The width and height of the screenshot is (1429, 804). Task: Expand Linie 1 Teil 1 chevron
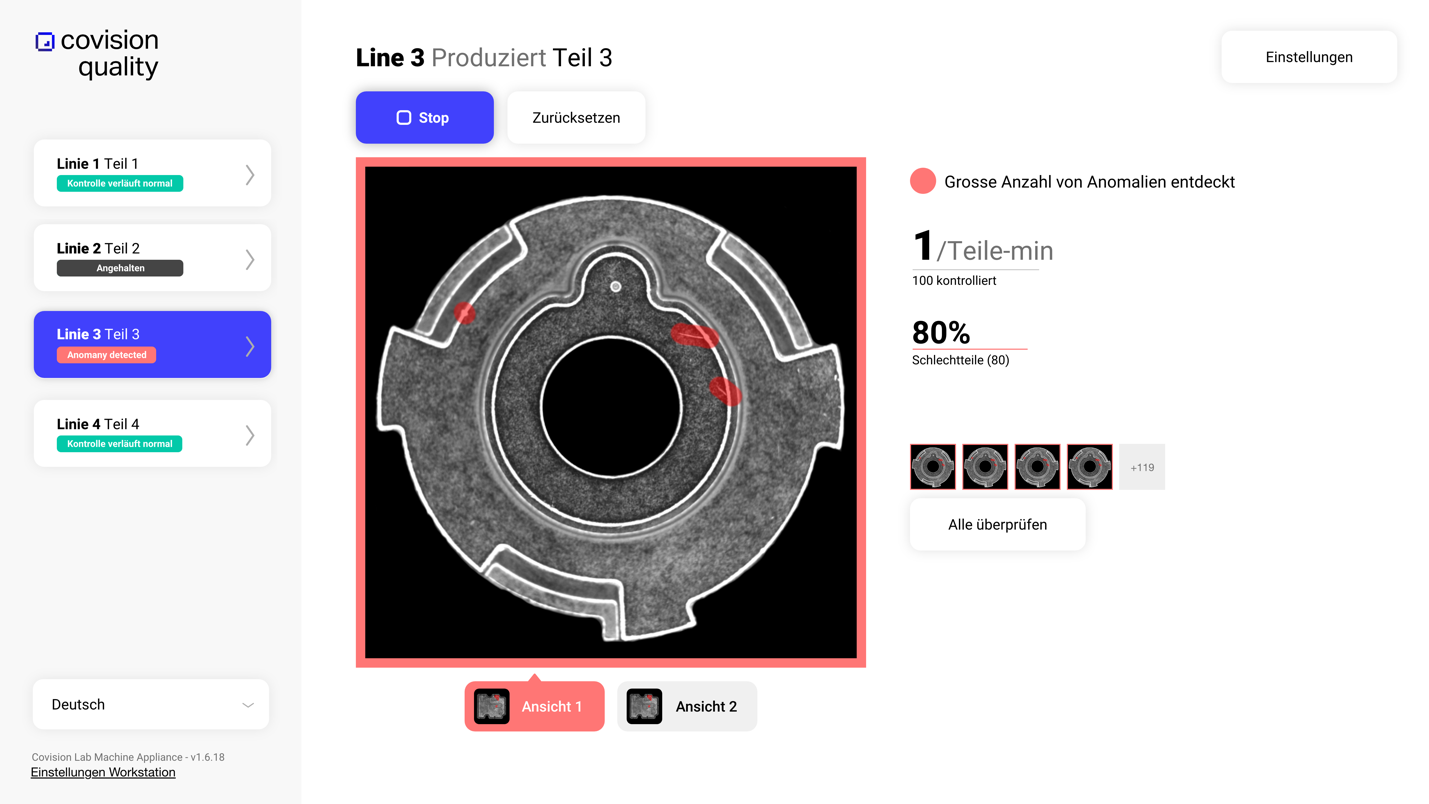(250, 174)
